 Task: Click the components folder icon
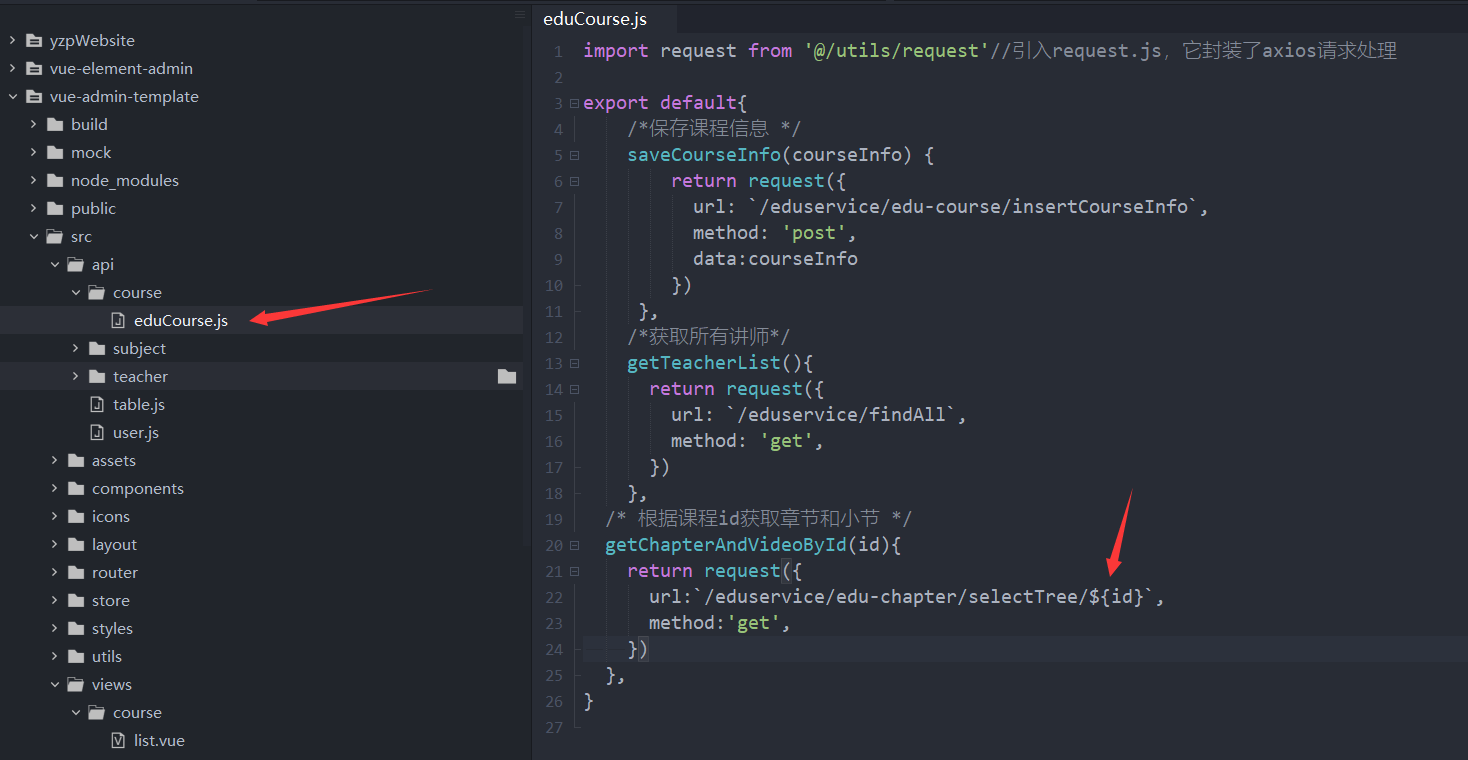(x=76, y=489)
